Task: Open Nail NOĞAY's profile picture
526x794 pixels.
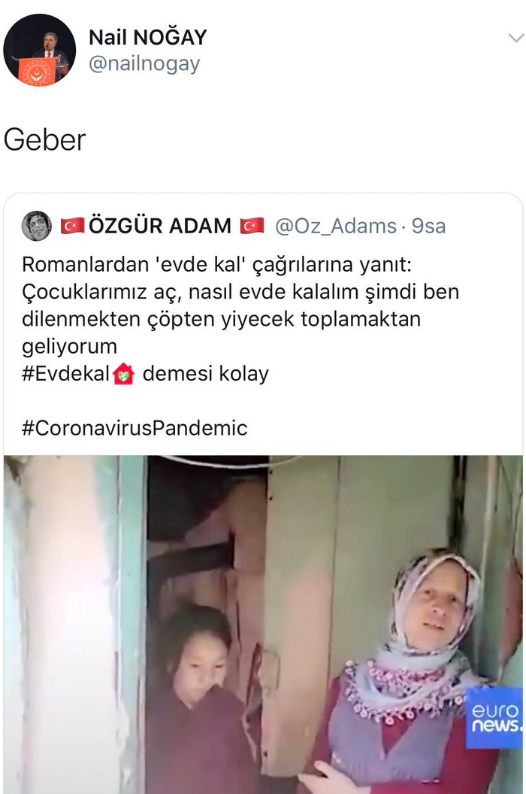Action: [x=39, y=50]
